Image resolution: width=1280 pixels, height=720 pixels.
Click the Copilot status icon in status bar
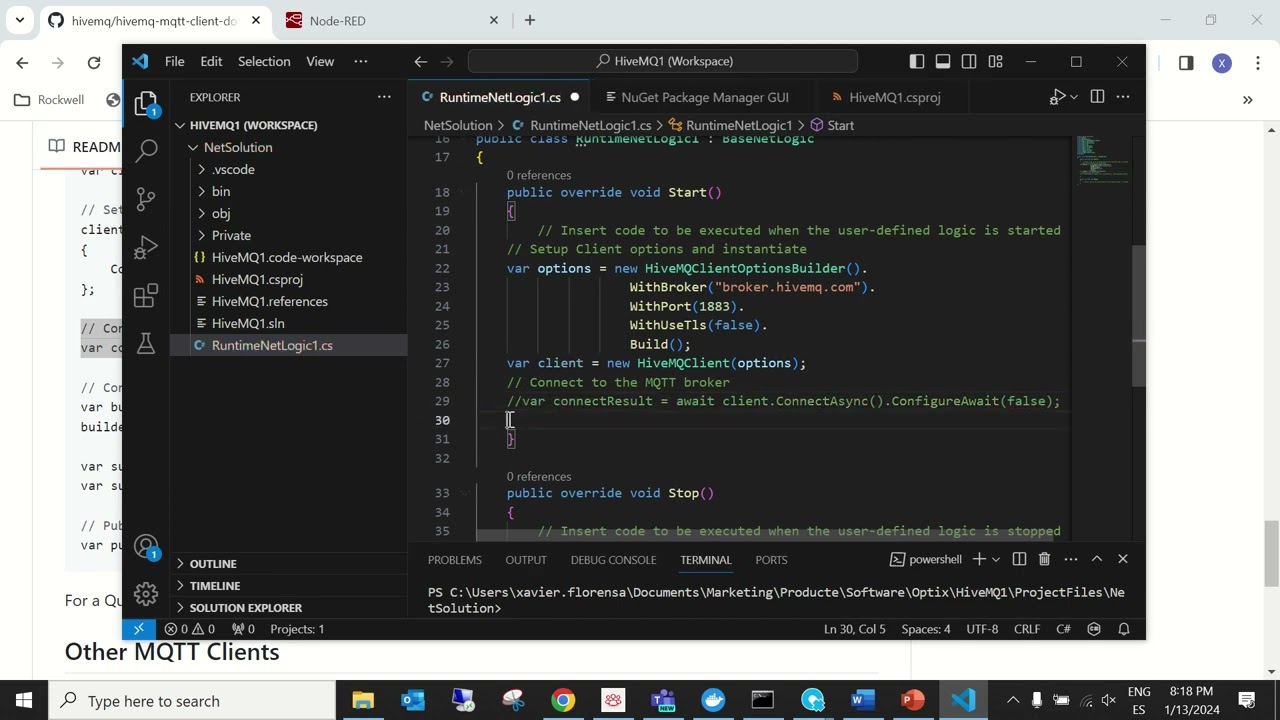click(1094, 629)
